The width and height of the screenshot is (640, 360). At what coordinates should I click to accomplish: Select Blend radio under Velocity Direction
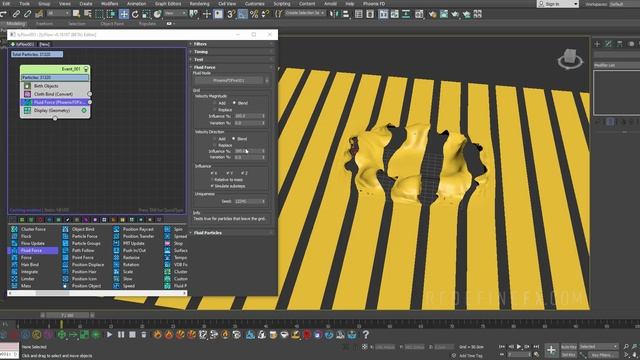[x=234, y=139]
